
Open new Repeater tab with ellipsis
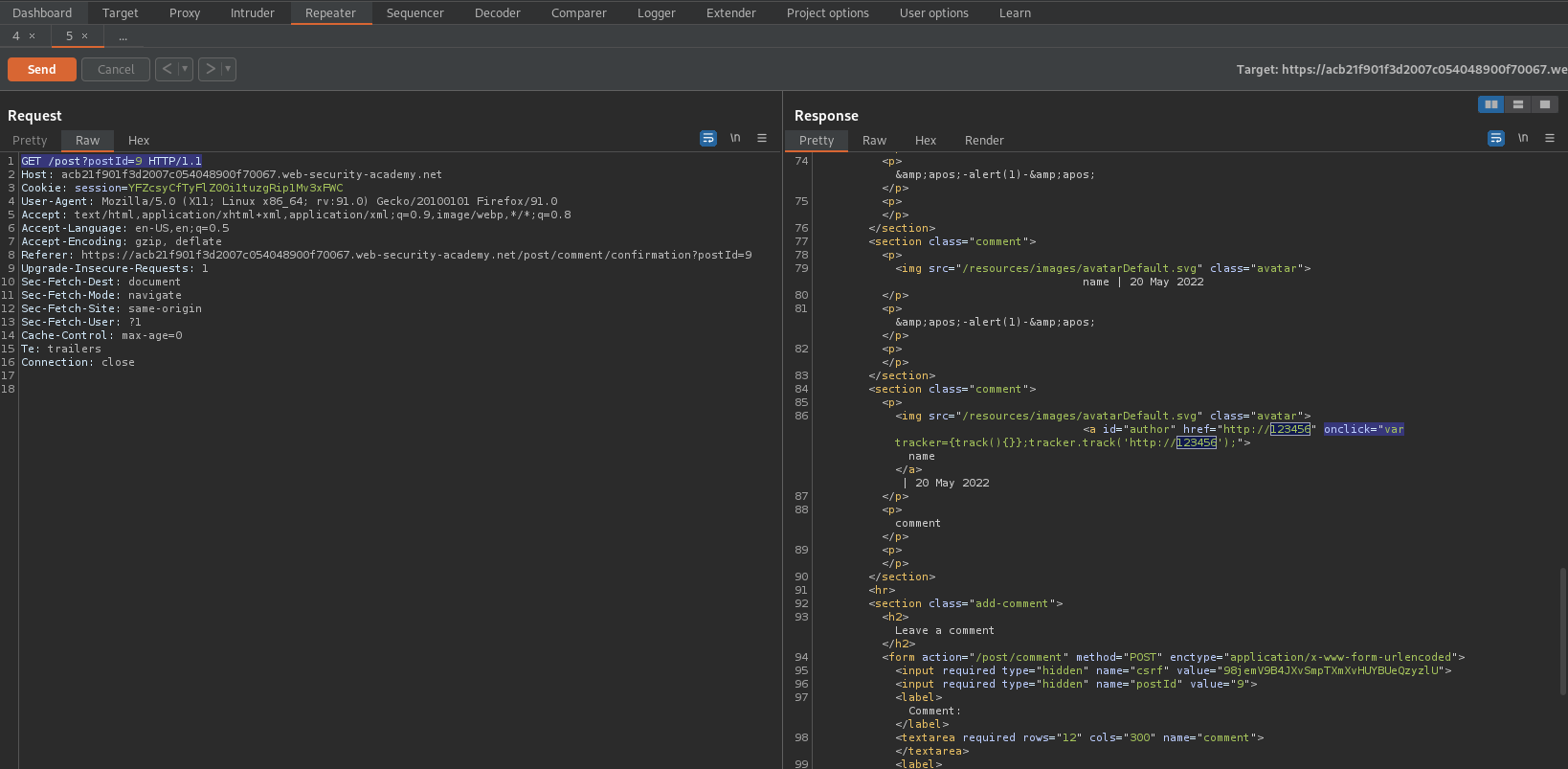point(123,36)
